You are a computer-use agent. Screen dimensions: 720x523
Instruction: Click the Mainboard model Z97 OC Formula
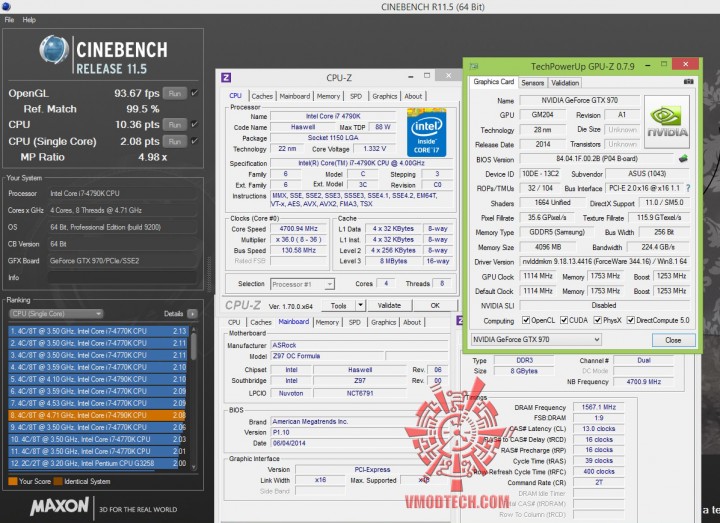pos(327,356)
